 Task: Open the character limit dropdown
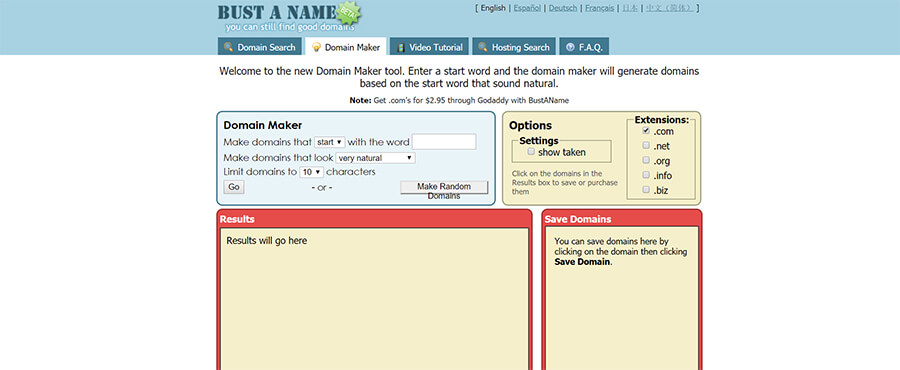312,172
